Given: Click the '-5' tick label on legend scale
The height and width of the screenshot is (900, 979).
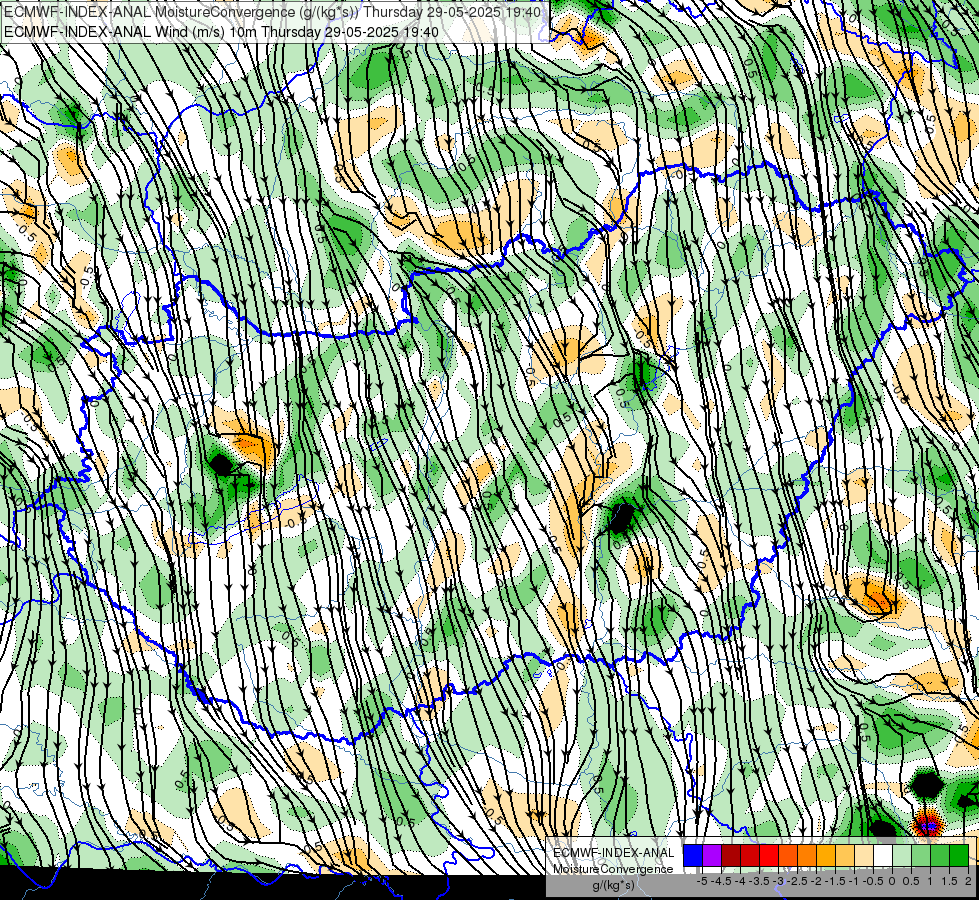Looking at the screenshot, I should [702, 881].
